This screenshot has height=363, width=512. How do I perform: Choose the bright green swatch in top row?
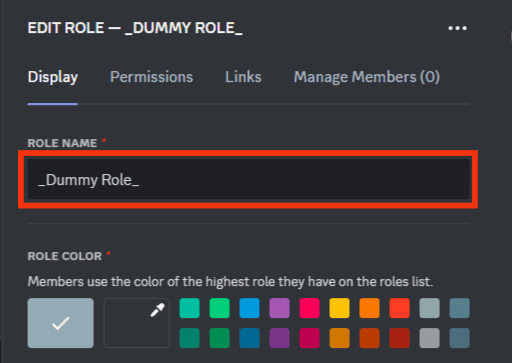click(x=220, y=308)
